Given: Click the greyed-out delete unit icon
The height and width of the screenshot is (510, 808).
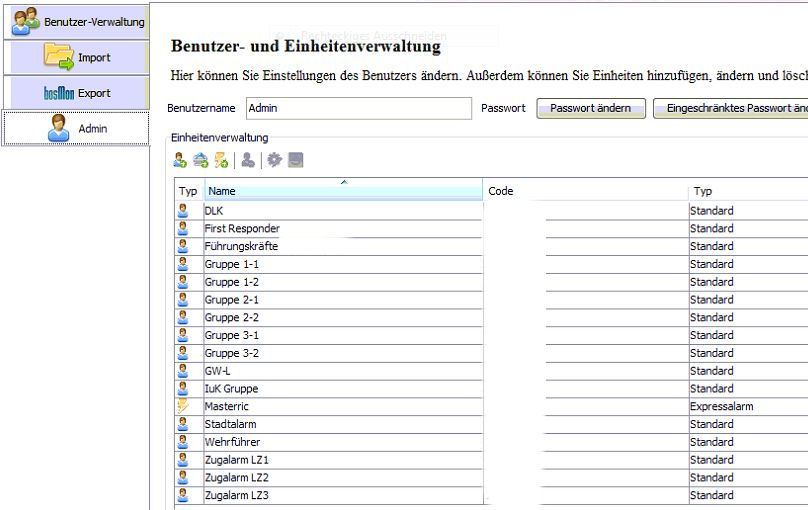Looking at the screenshot, I should (x=248, y=160).
